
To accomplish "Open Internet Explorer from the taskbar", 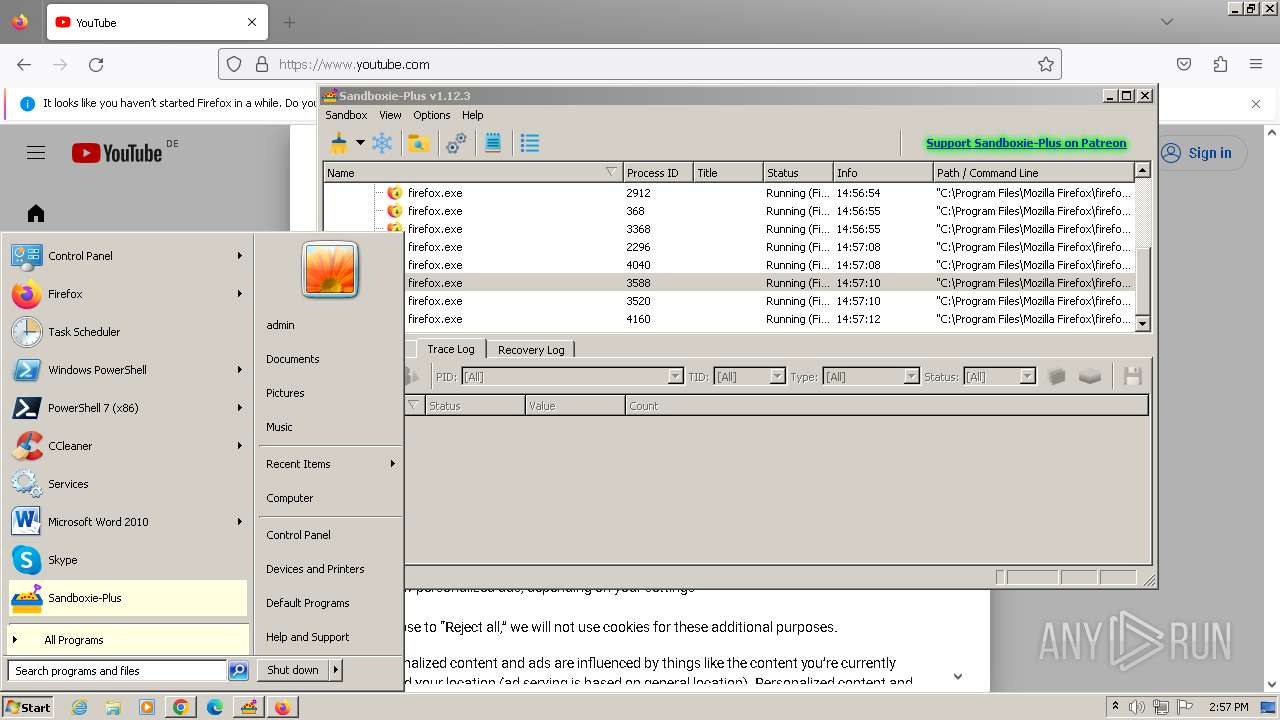I will (79, 707).
